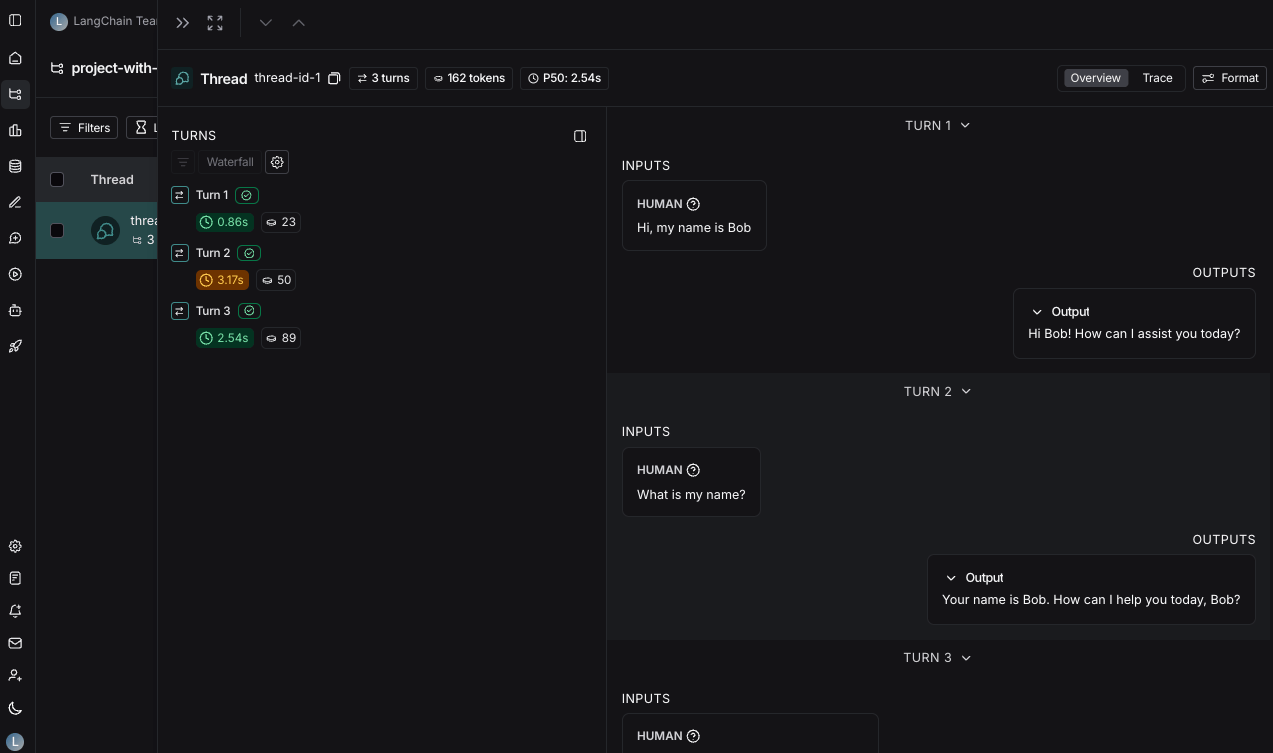This screenshot has height=753, width=1273.
Task: Open the Tracing projects sidebar icon
Action: [15, 94]
